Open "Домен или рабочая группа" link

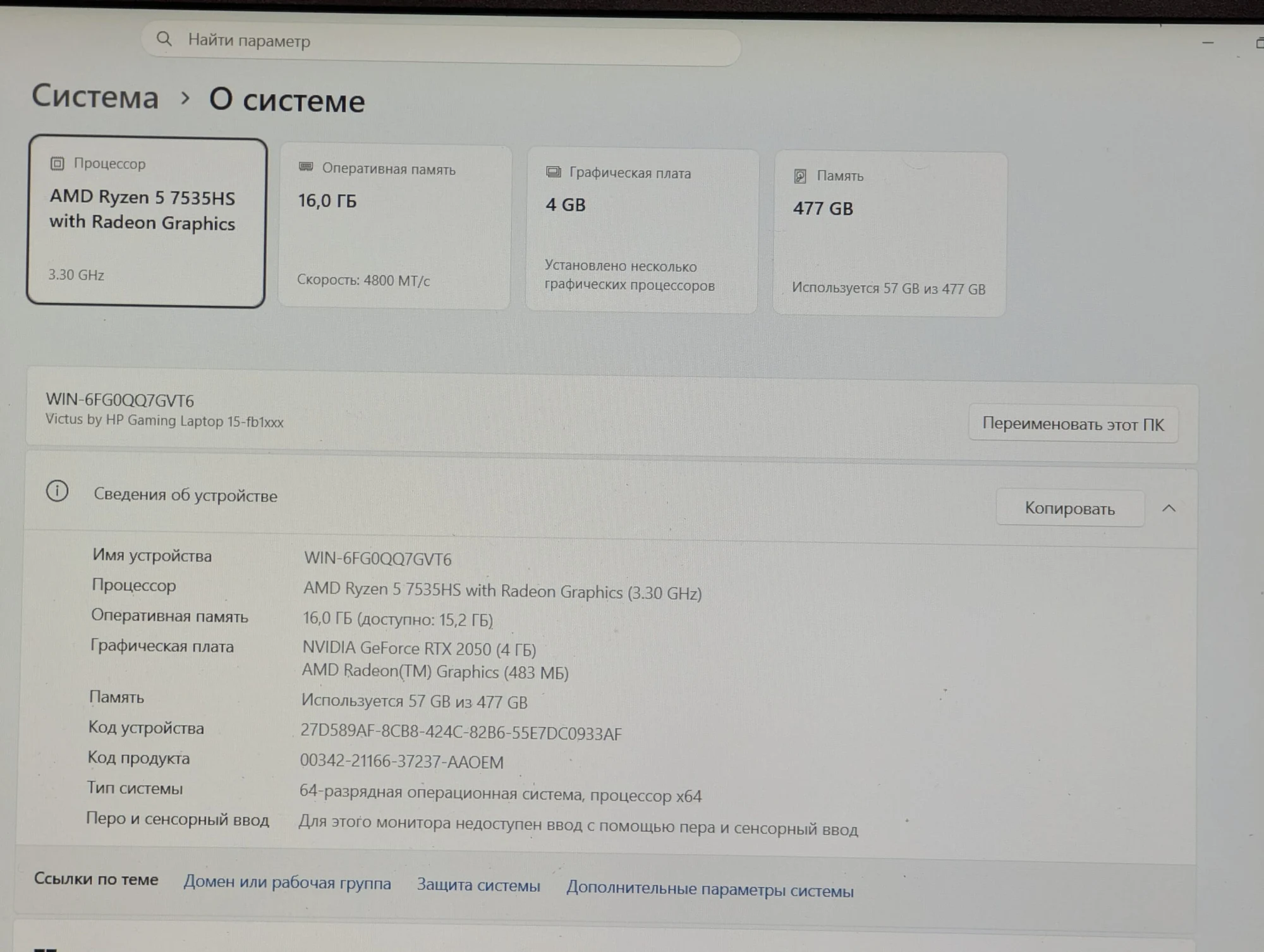288,882
